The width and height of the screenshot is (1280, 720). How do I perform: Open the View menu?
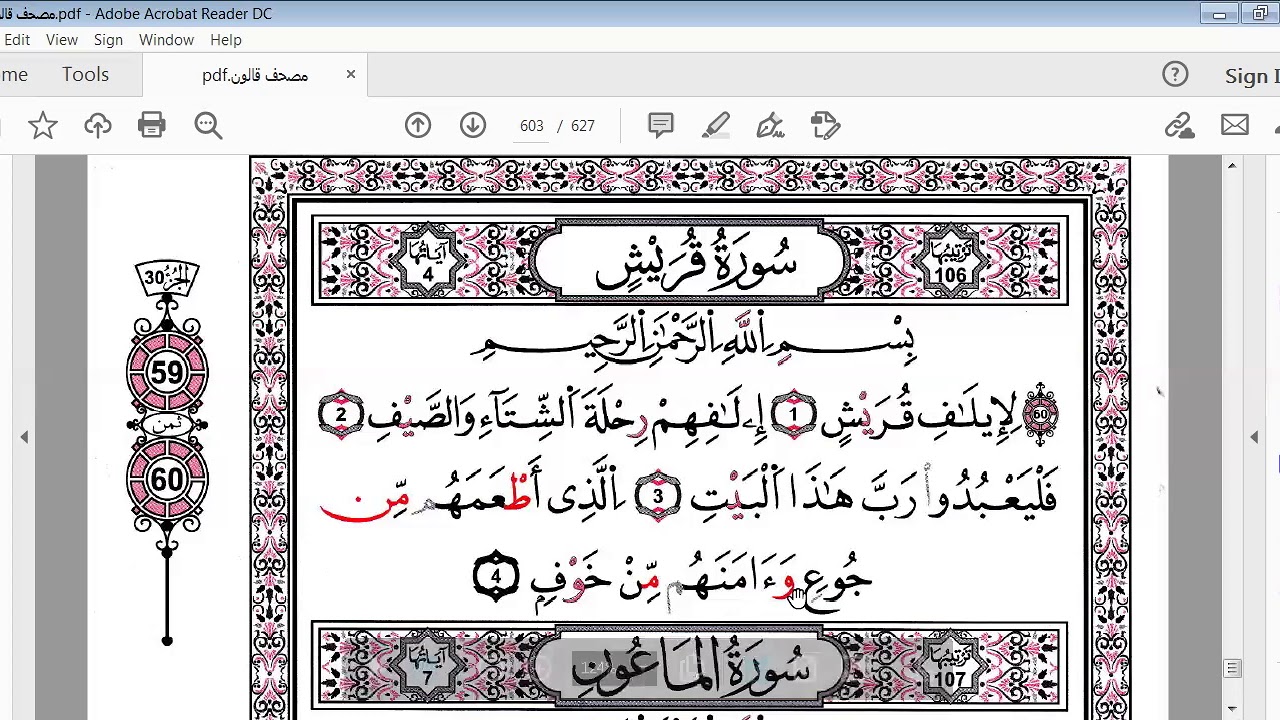coord(62,40)
